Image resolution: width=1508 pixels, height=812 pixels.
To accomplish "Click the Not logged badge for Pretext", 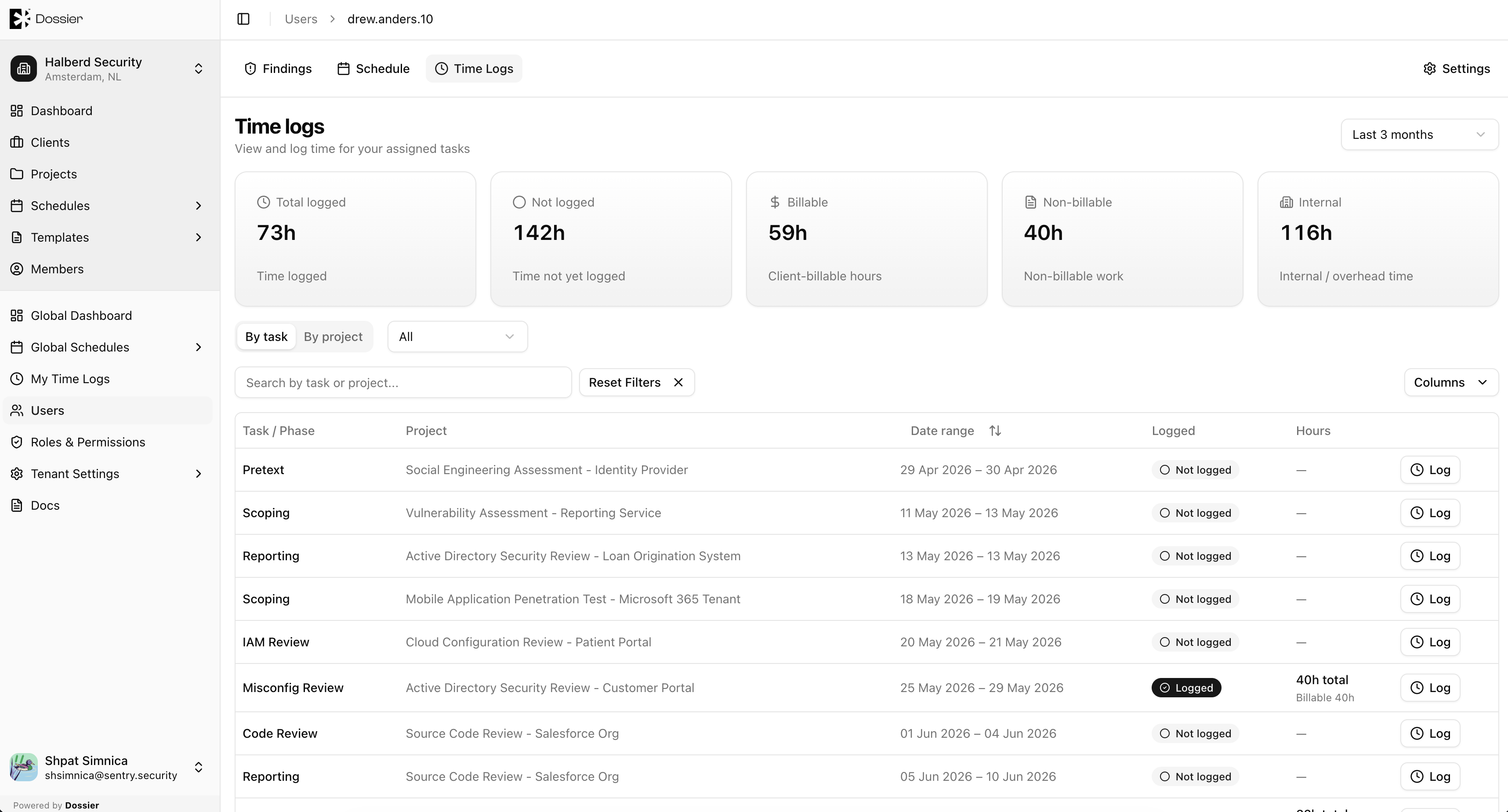I will [1196, 470].
